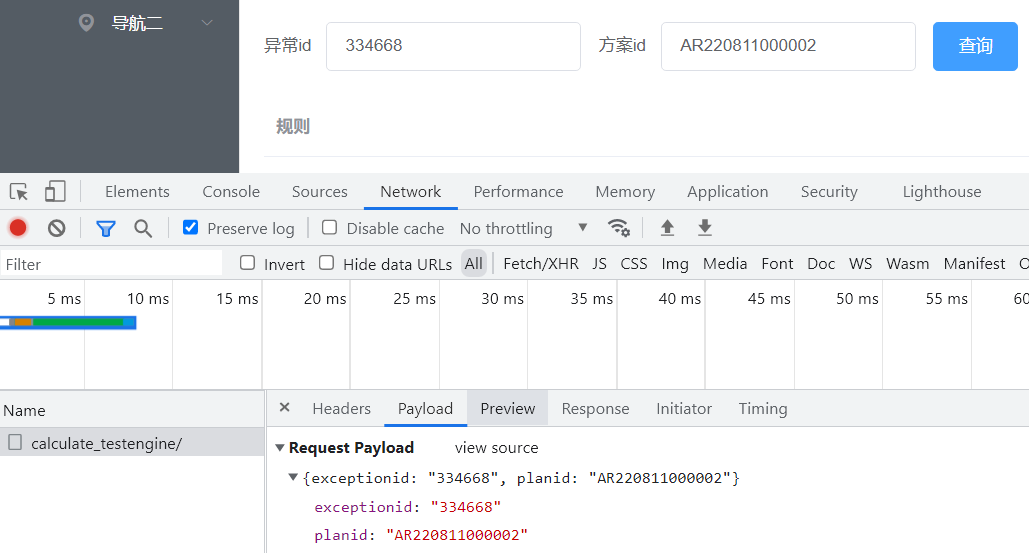
Task: Click the 查询 button
Action: pyautogui.click(x=975, y=46)
